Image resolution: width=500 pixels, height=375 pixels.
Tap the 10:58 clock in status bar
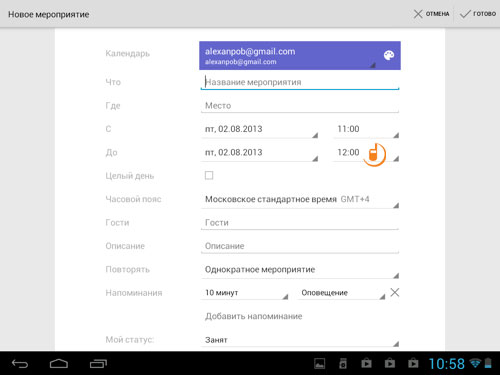click(446, 364)
